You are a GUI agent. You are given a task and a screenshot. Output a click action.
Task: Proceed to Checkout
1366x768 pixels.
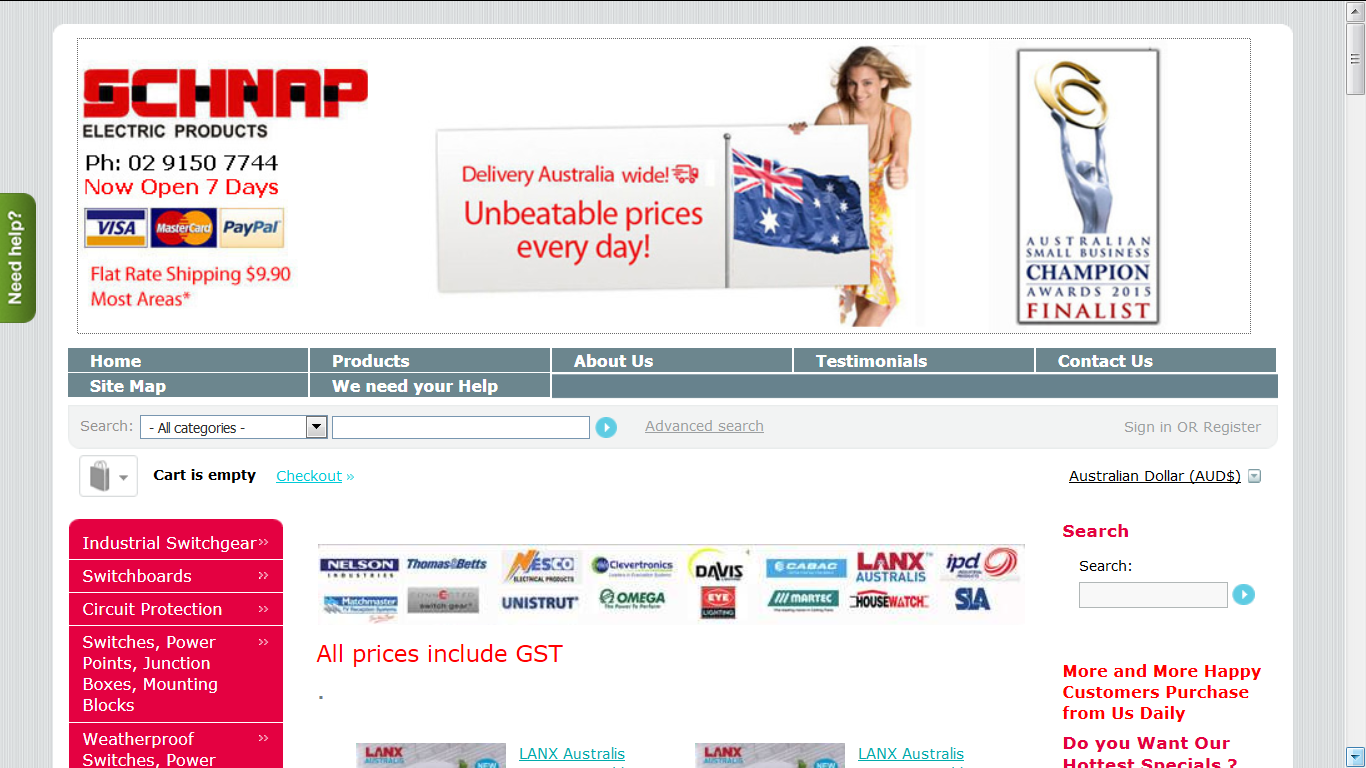pyautogui.click(x=309, y=476)
